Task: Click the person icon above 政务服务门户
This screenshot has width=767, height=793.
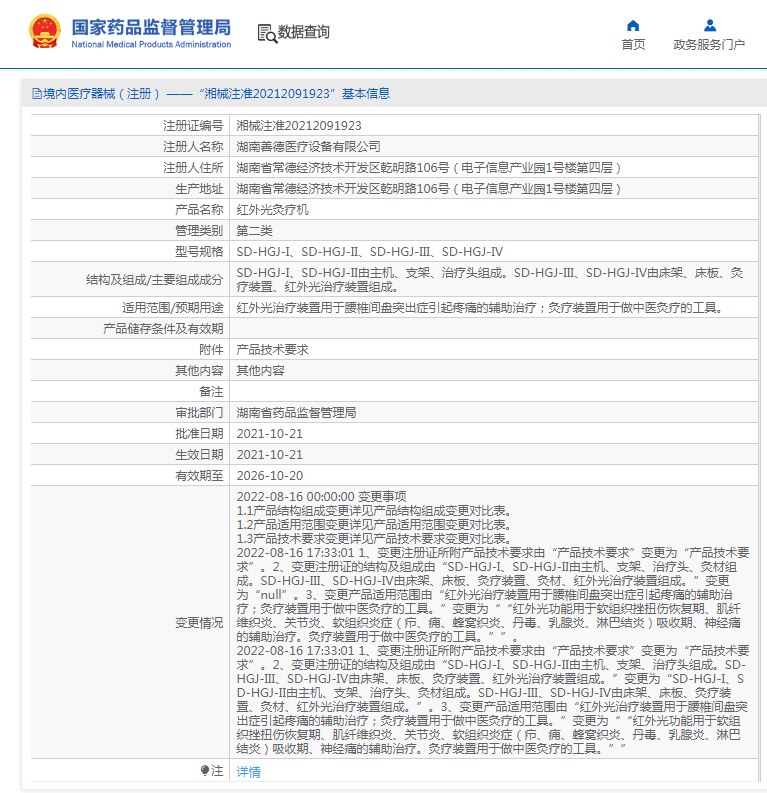Action: click(710, 25)
